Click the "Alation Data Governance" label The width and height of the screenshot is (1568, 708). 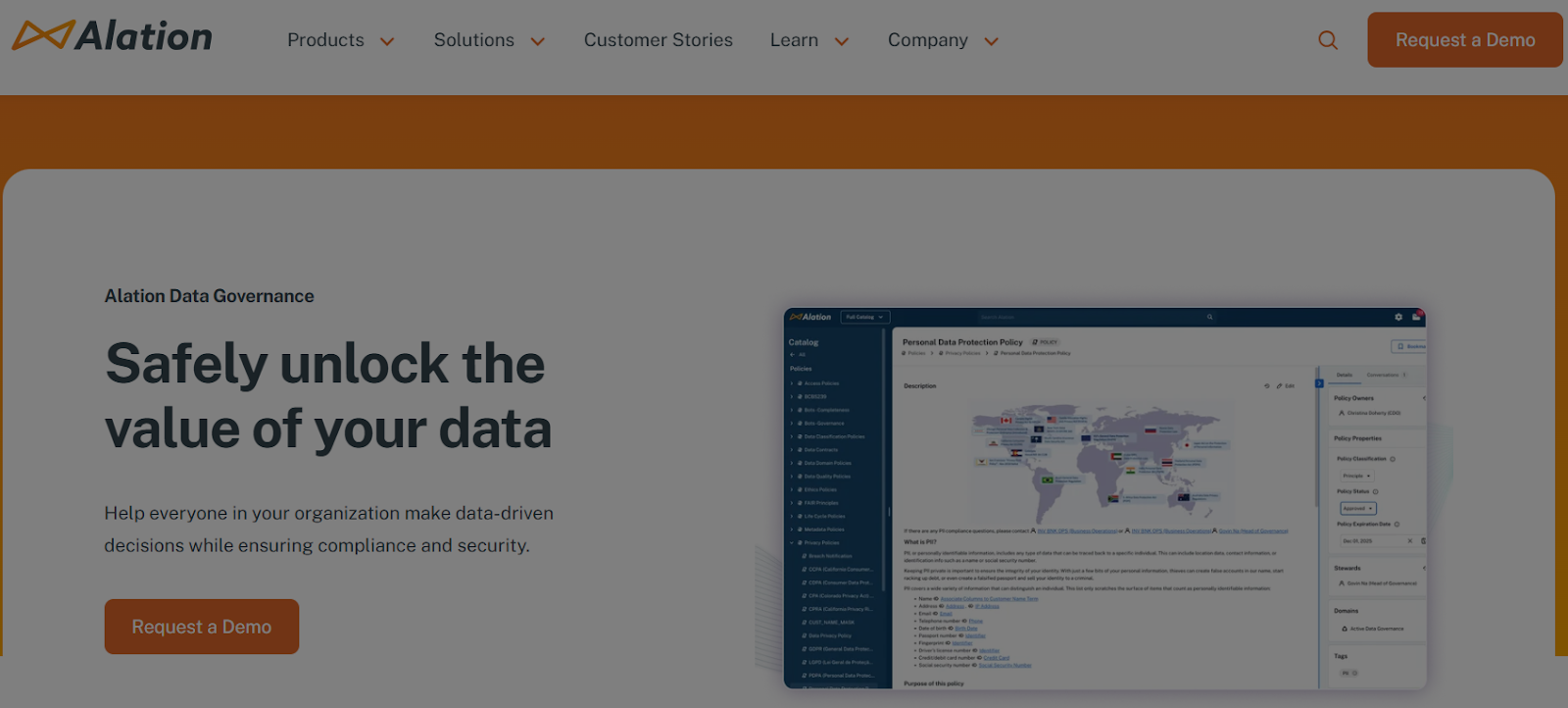tap(210, 296)
